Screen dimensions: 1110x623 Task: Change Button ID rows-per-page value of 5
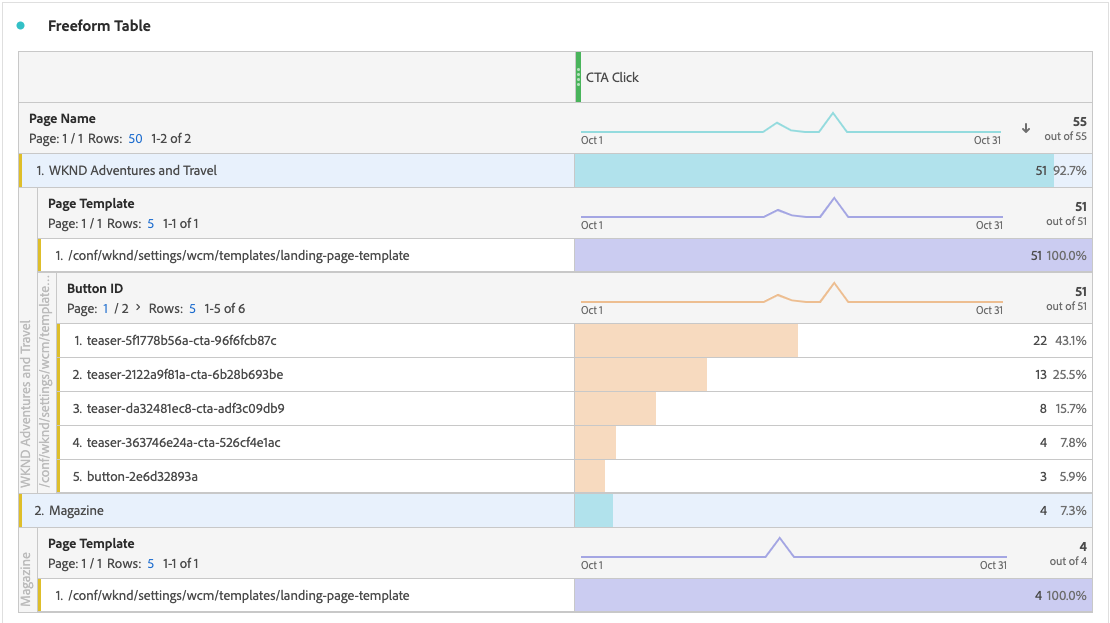[x=192, y=309]
